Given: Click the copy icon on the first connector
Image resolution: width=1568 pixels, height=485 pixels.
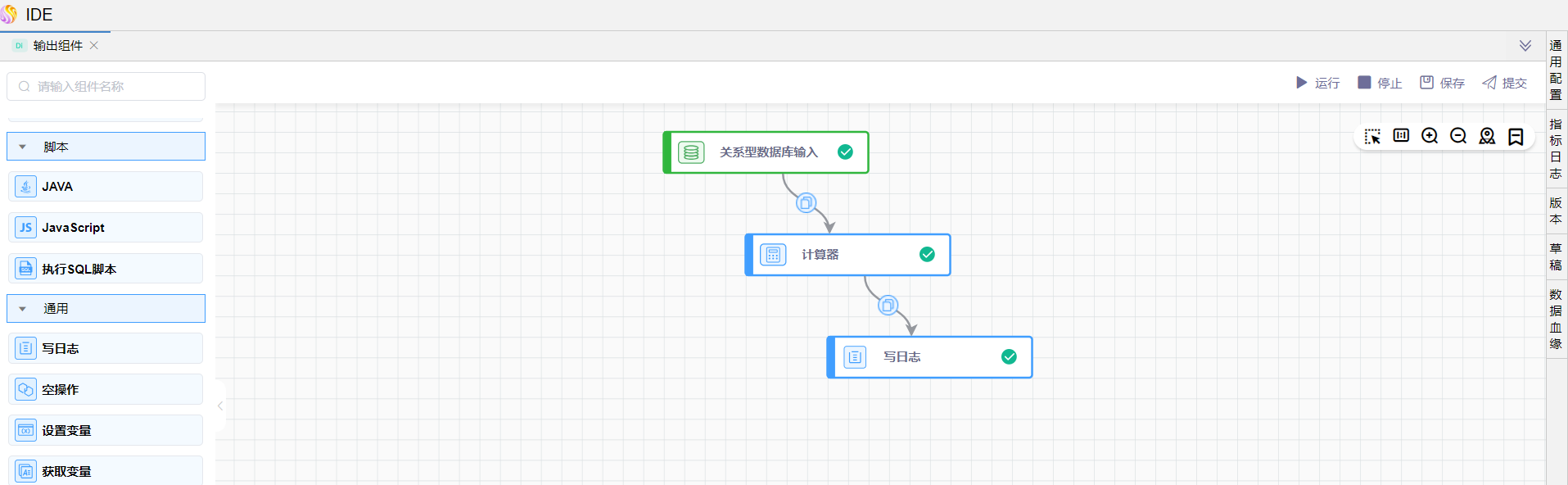Looking at the screenshot, I should pos(806,203).
